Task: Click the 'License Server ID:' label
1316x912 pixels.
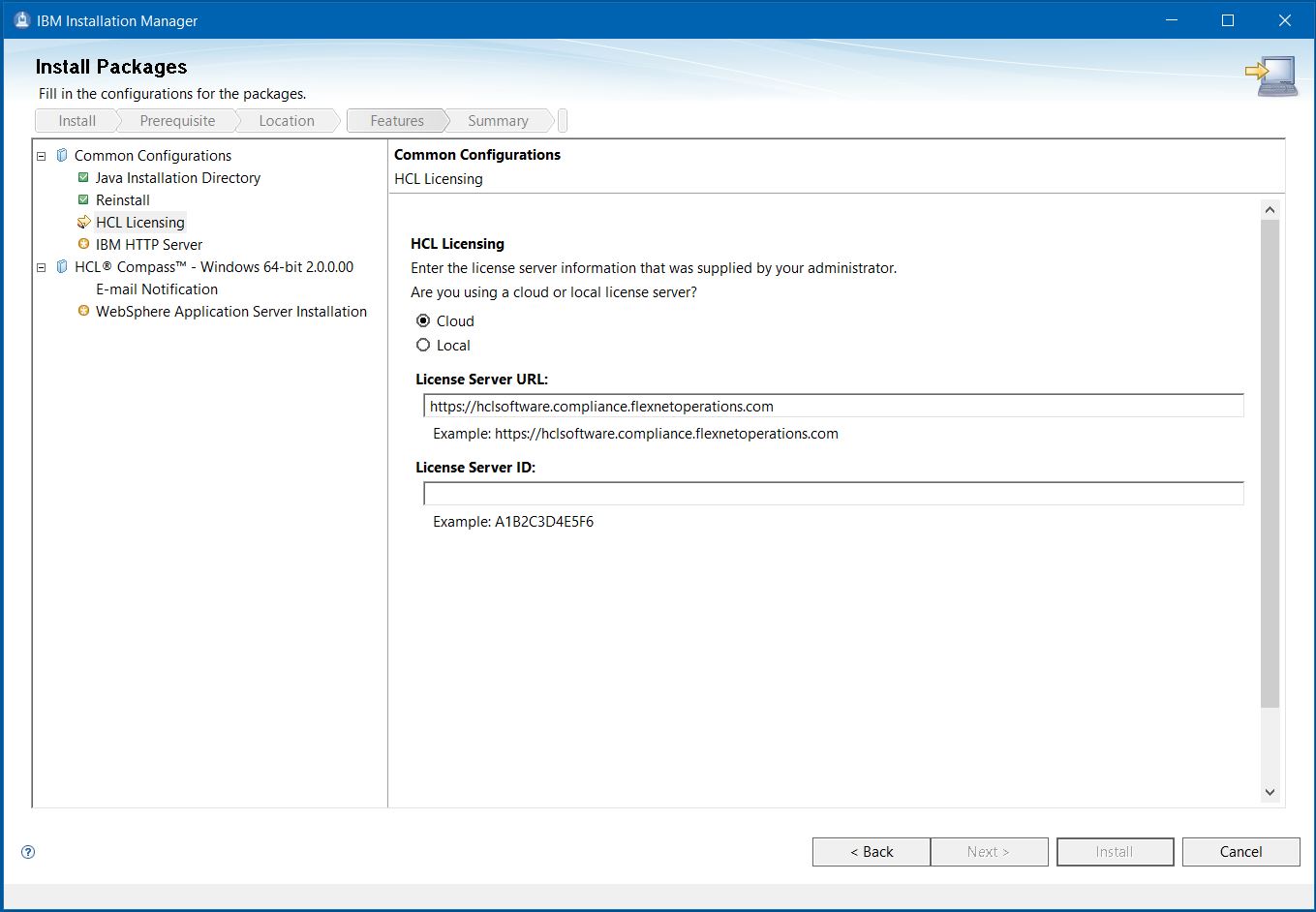Action: pos(475,467)
